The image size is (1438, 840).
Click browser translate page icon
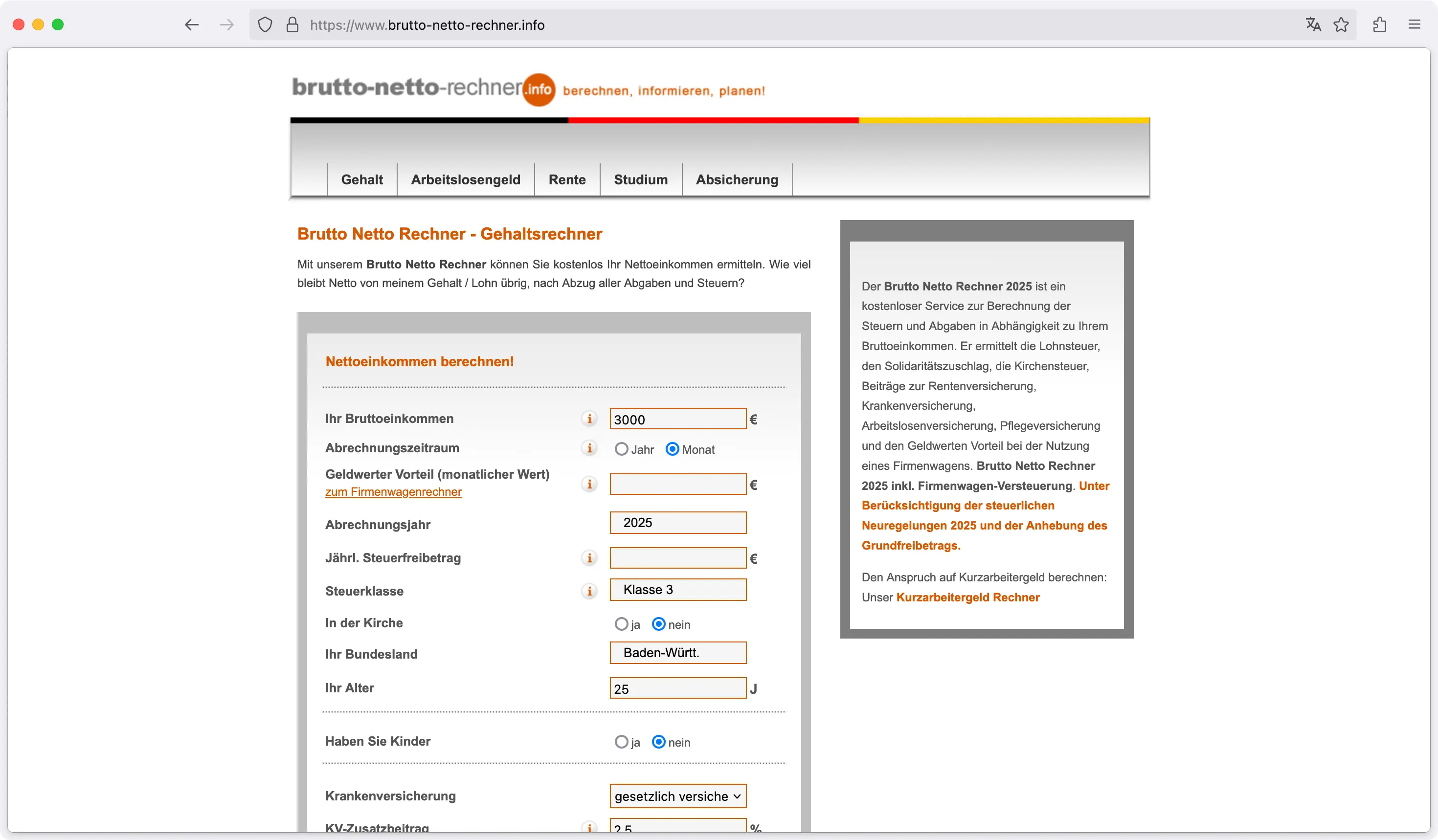pos(1313,24)
